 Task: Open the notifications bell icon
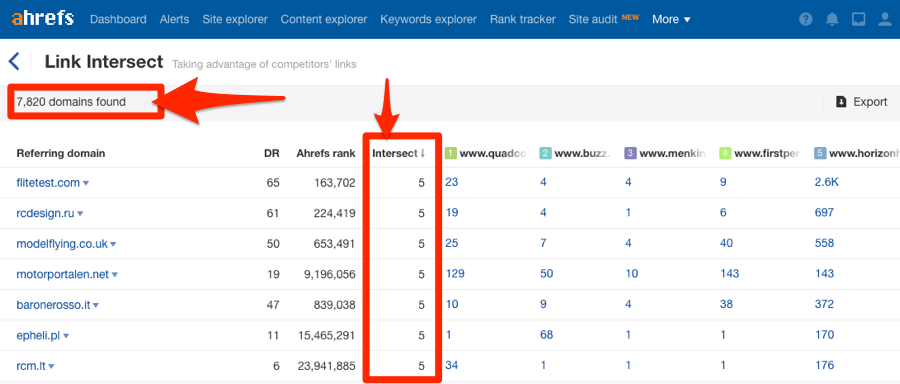[832, 20]
